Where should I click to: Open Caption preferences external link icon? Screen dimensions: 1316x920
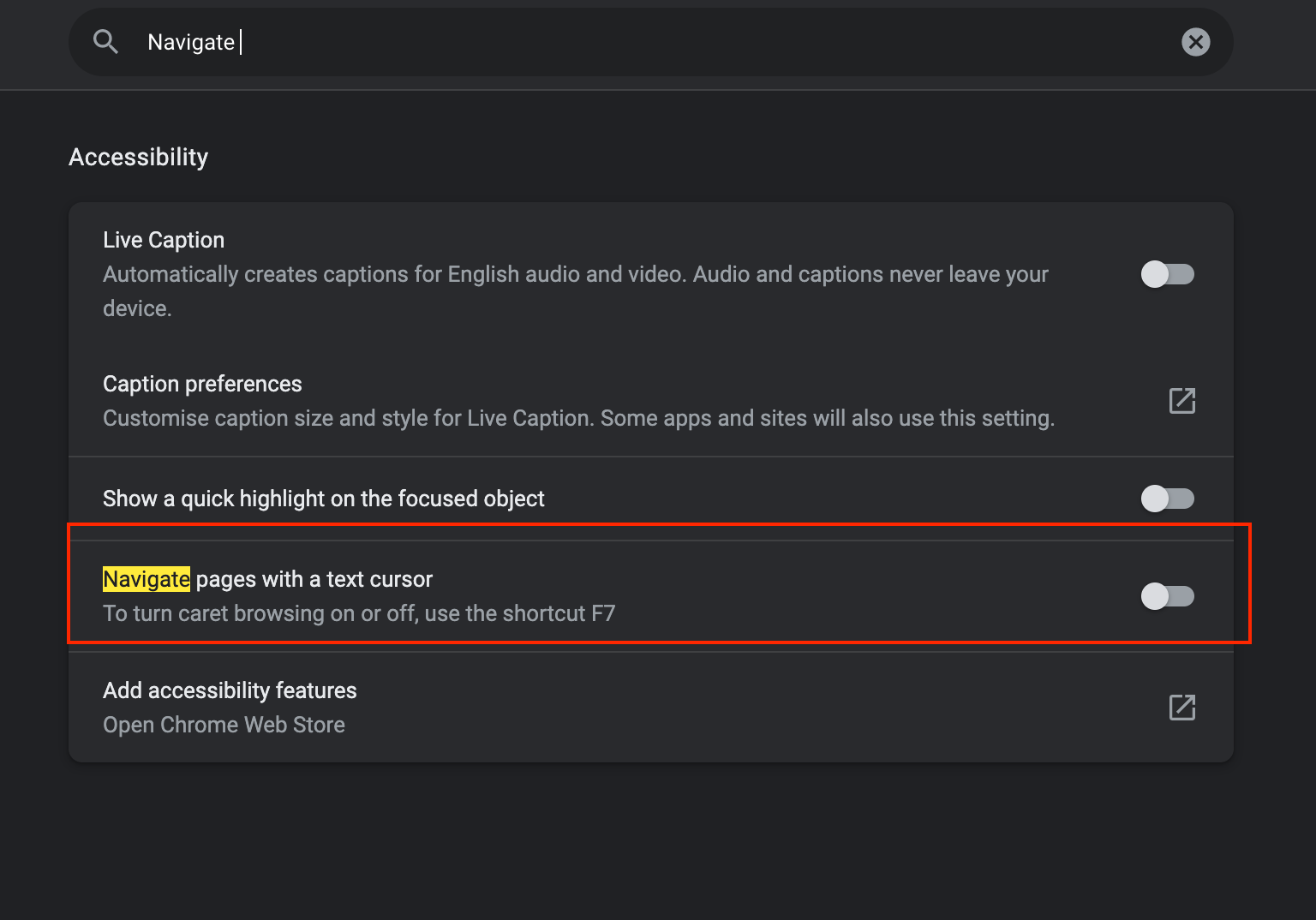pos(1181,400)
